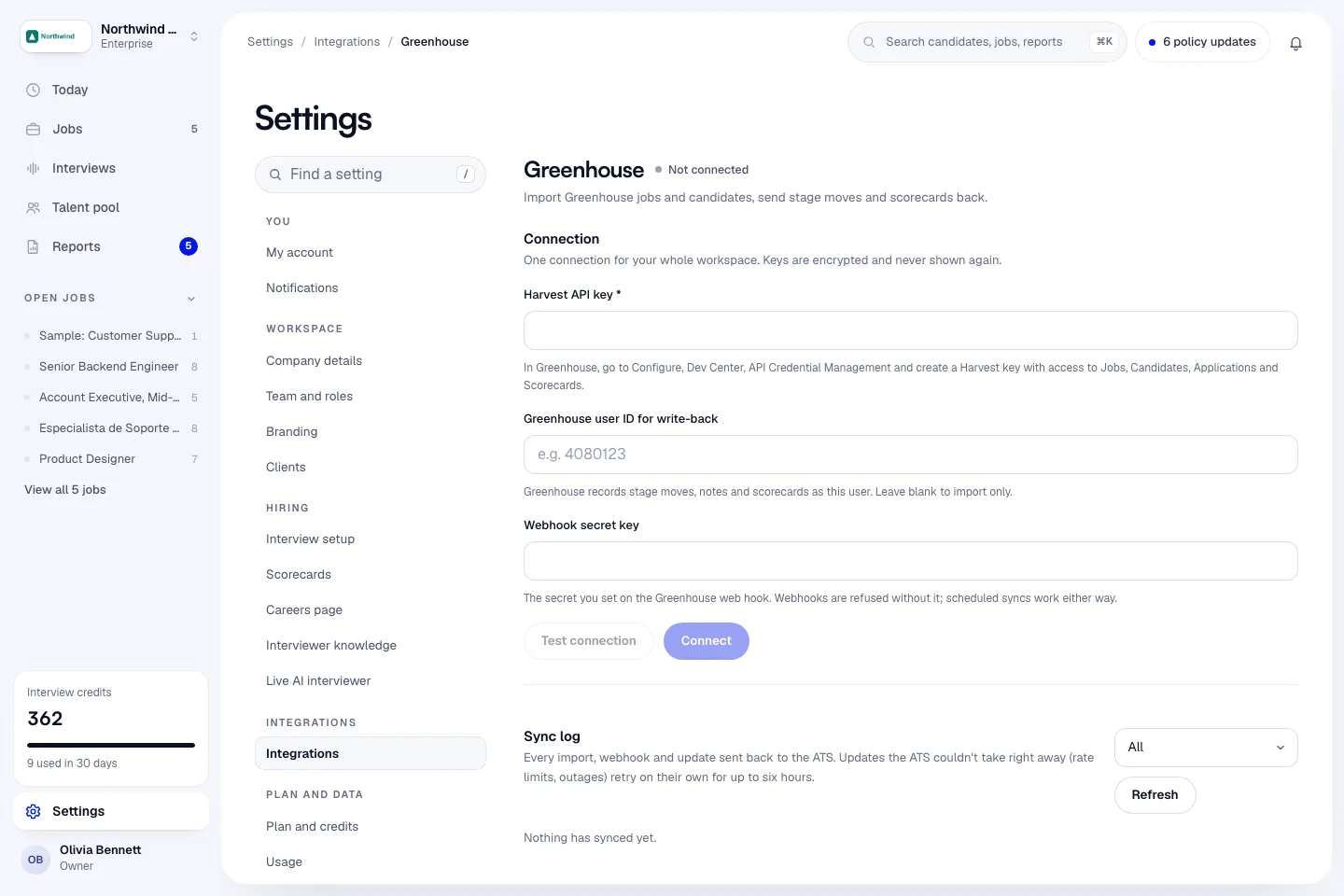Select Integrations in settings menu
Image resolution: width=1344 pixels, height=896 pixels.
click(x=371, y=753)
